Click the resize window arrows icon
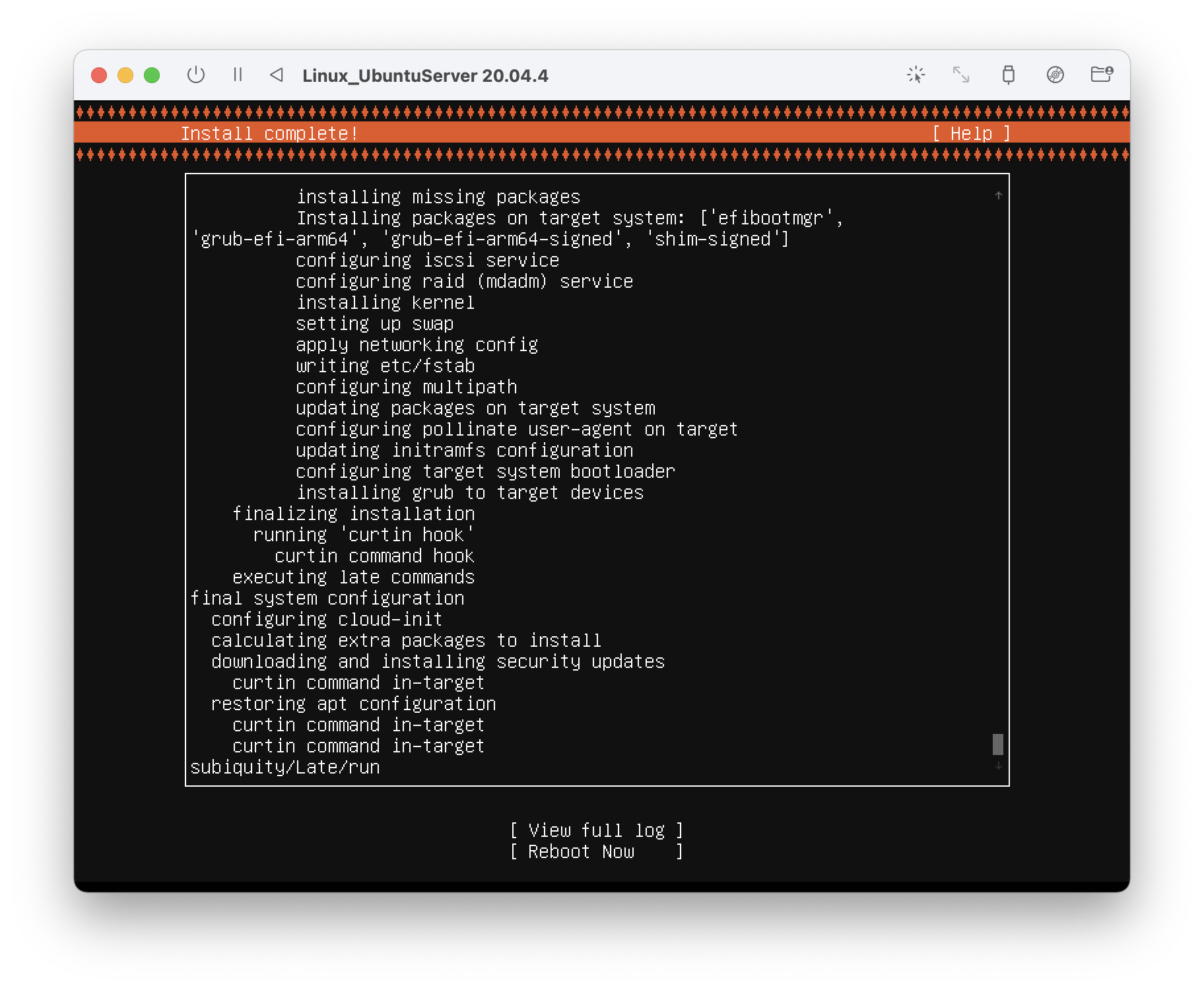The width and height of the screenshot is (1204, 990). [961, 75]
